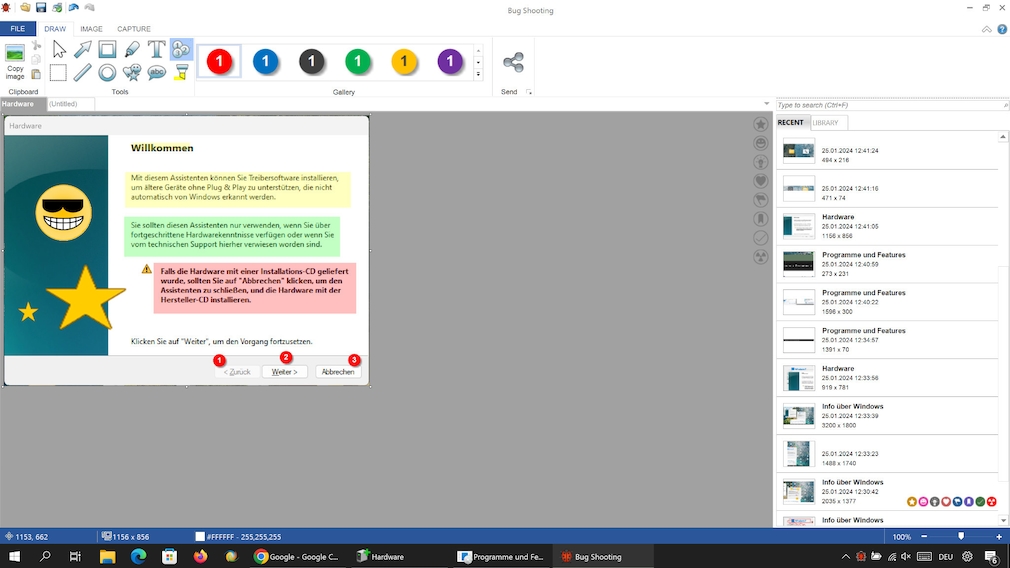
Task: Expand the counter Gallery styles list
Action: tap(478, 74)
